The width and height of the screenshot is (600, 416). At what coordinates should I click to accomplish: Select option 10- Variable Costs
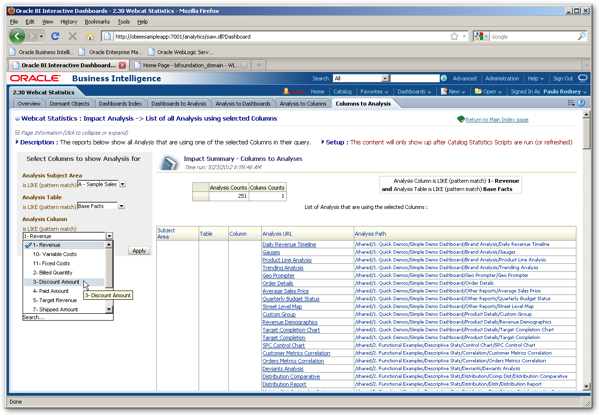coord(64,254)
